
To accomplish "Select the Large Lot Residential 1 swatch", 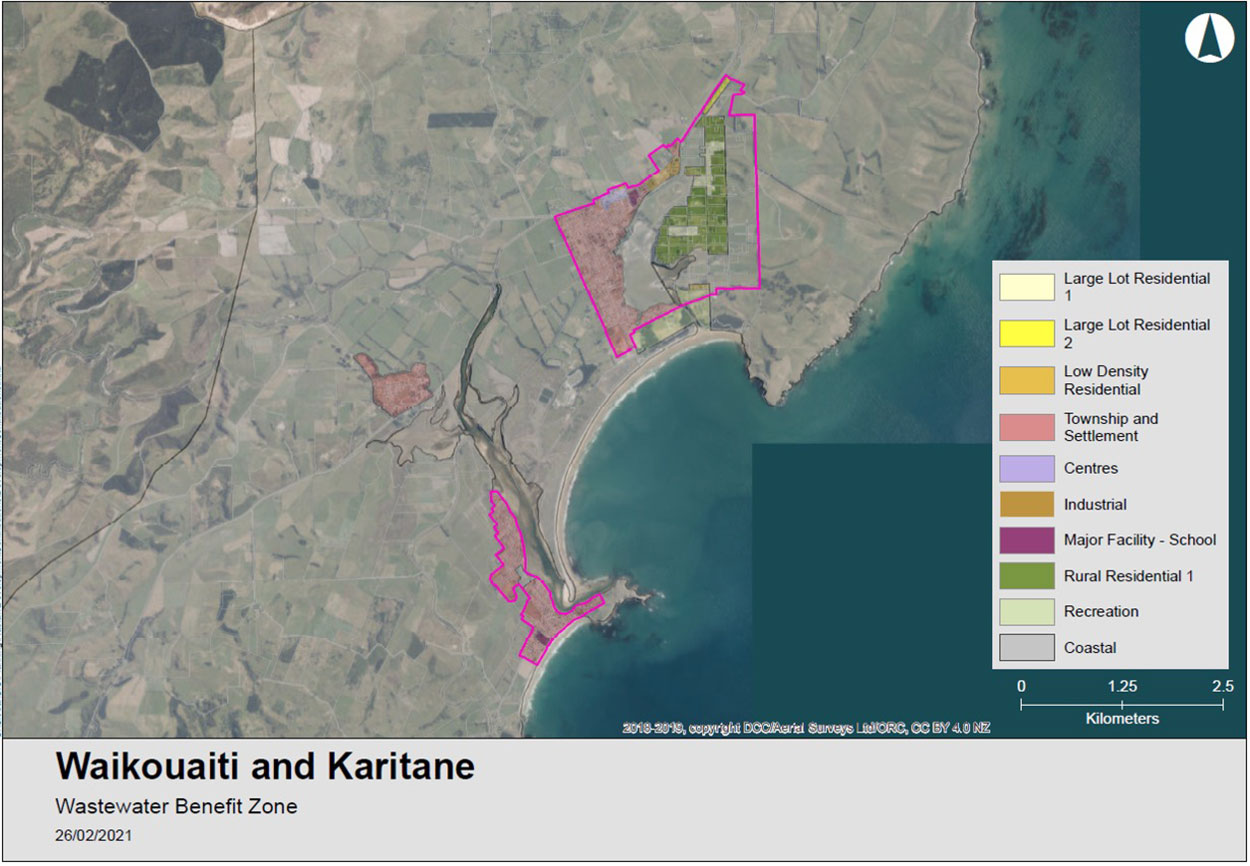I will [1027, 287].
